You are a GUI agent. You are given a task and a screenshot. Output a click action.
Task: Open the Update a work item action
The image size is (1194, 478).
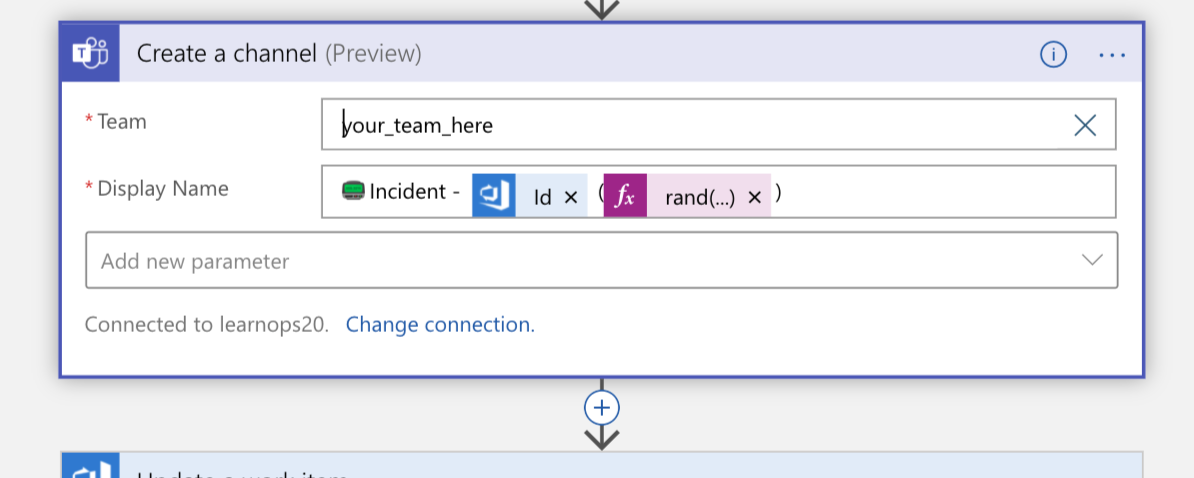click(602, 465)
